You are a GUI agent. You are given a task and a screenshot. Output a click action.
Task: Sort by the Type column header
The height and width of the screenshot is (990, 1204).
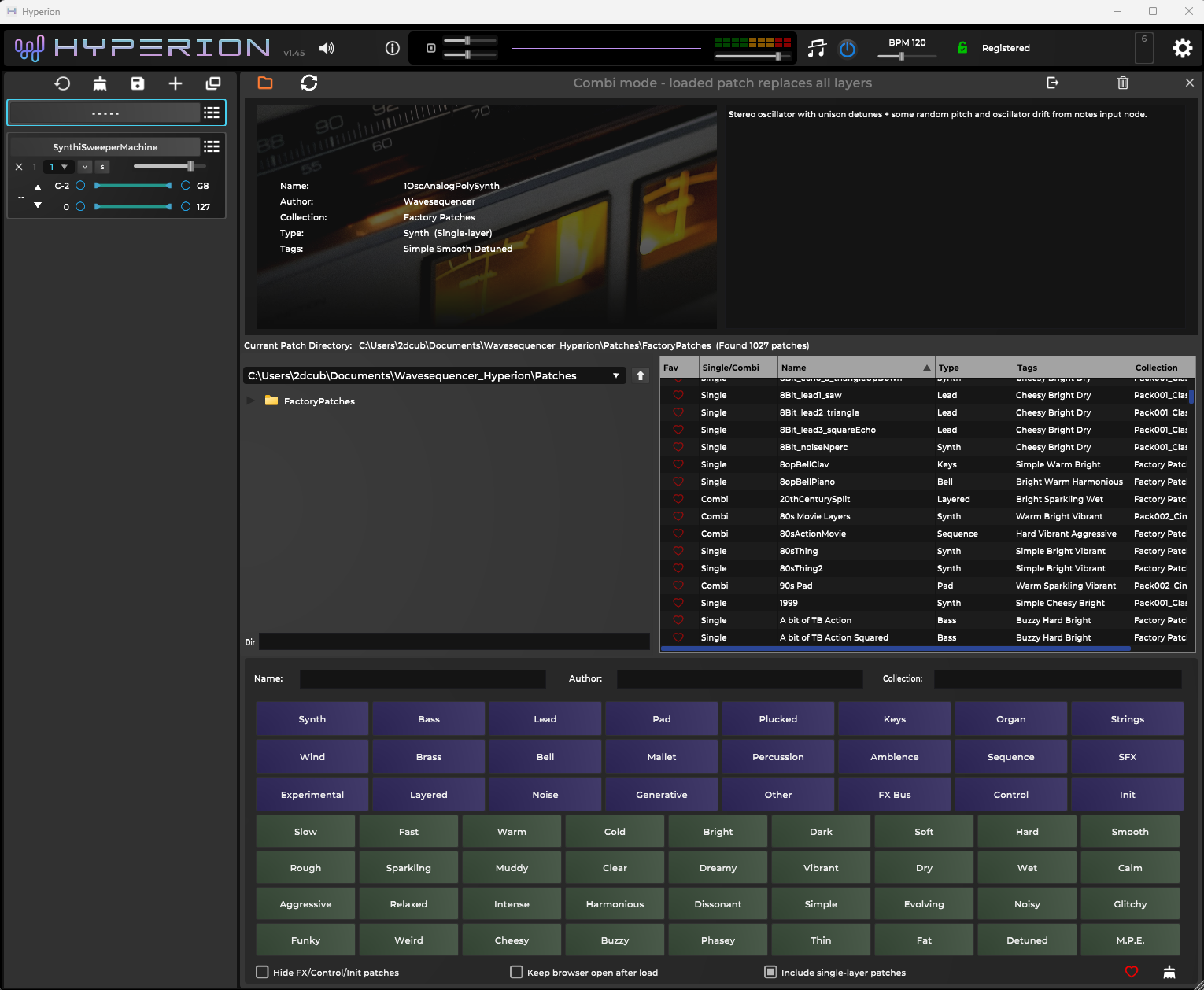click(974, 368)
